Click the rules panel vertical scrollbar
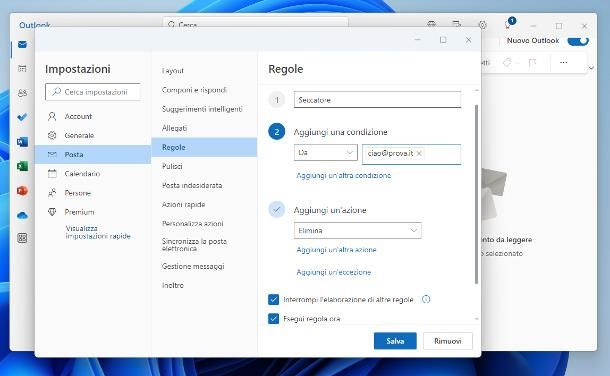This screenshot has height=376, width=610. [x=477, y=194]
